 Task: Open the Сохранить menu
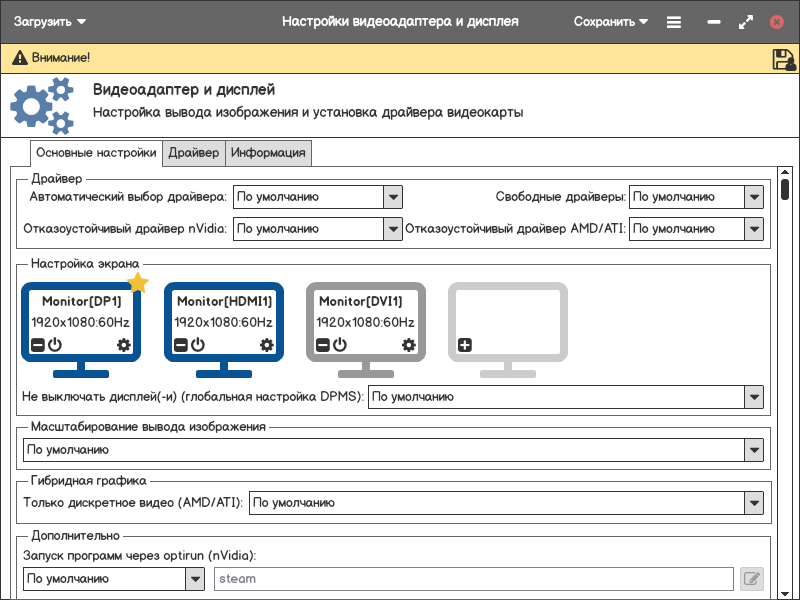(x=611, y=21)
